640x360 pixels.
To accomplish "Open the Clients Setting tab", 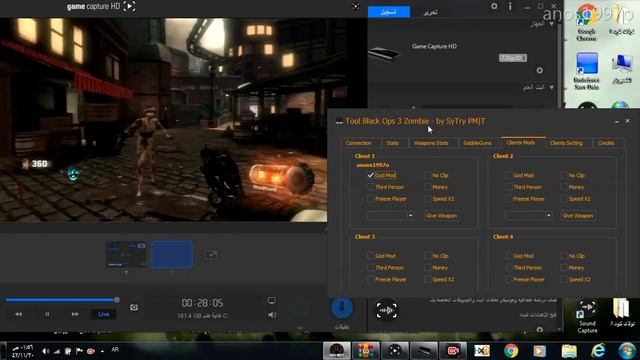I will tap(567, 143).
